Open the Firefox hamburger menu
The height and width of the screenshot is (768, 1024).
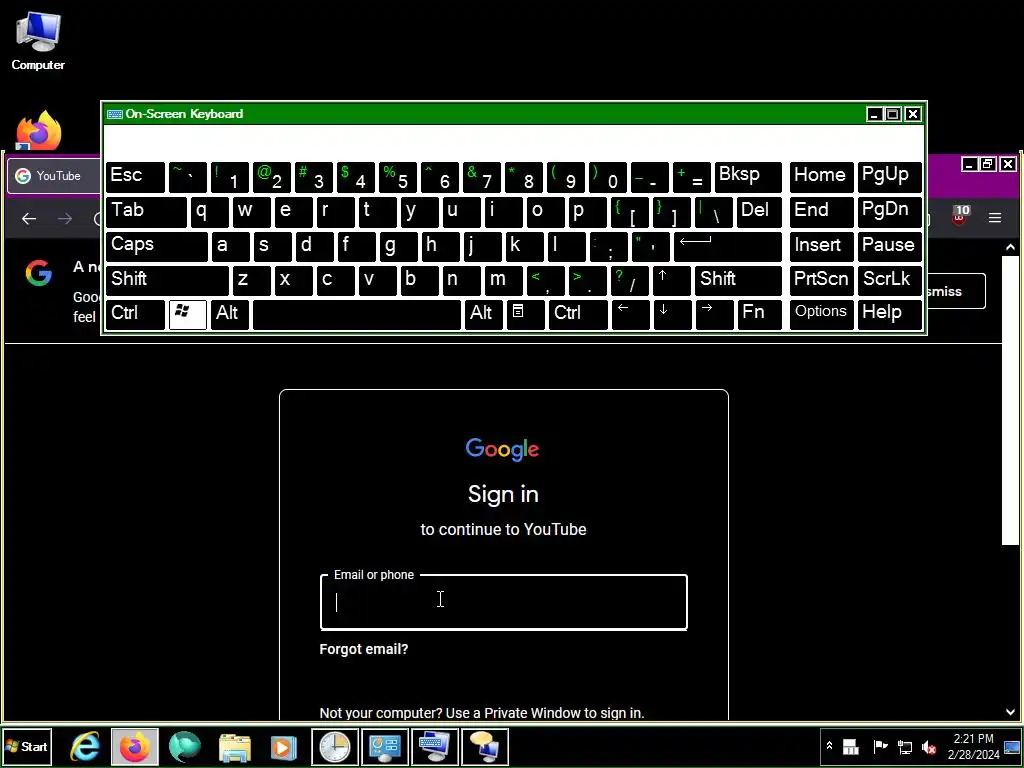(x=995, y=218)
